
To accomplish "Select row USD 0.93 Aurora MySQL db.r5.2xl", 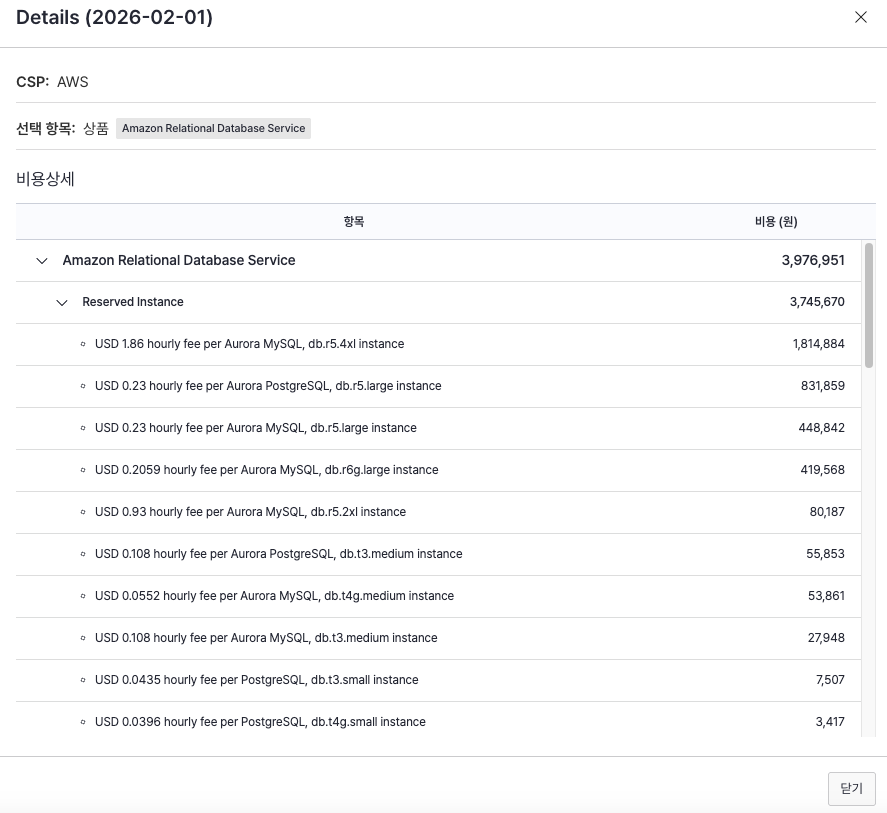I will 438,512.
